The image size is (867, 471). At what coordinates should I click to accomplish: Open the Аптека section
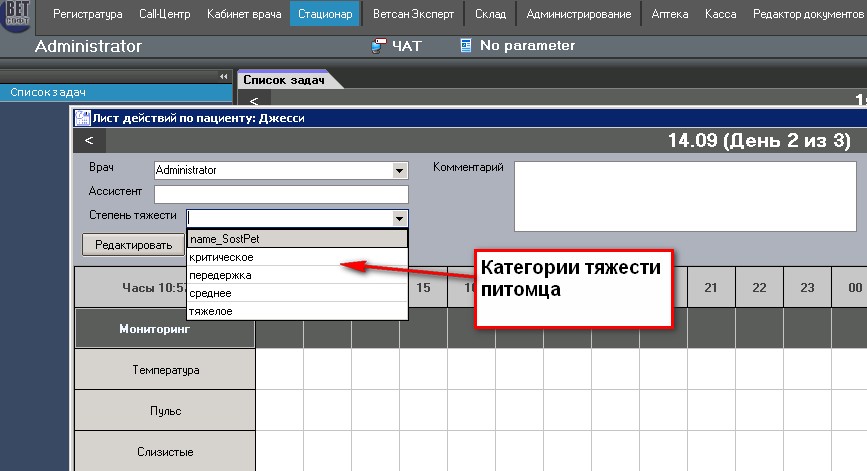(x=670, y=14)
